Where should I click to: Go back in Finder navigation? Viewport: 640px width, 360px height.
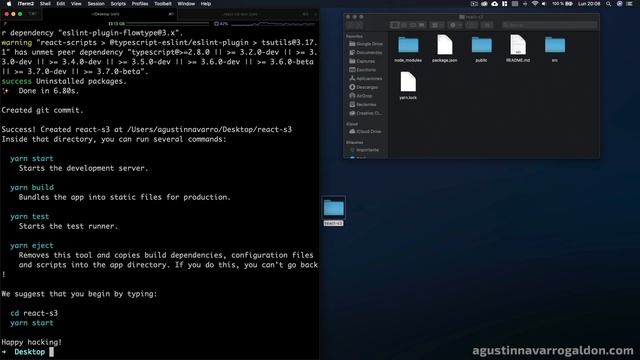coord(351,25)
